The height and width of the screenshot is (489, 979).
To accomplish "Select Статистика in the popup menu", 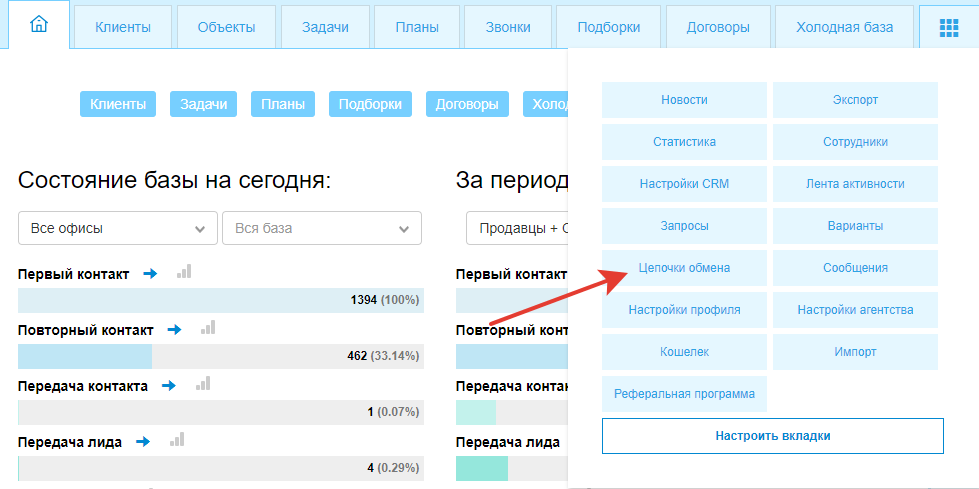I will [x=684, y=142].
